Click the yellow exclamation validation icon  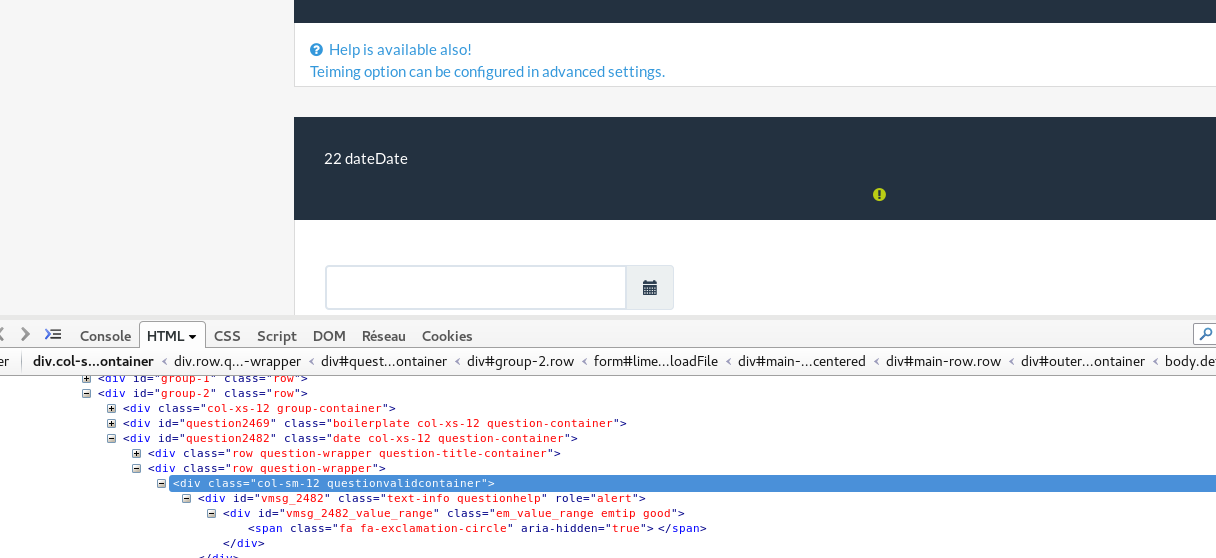coord(879,195)
